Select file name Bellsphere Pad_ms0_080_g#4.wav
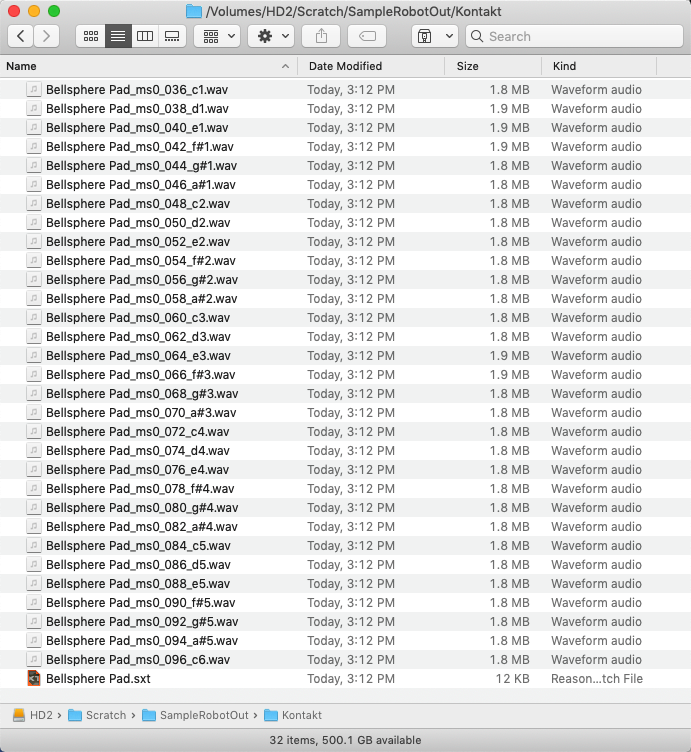The height and width of the screenshot is (752, 691). click(142, 507)
